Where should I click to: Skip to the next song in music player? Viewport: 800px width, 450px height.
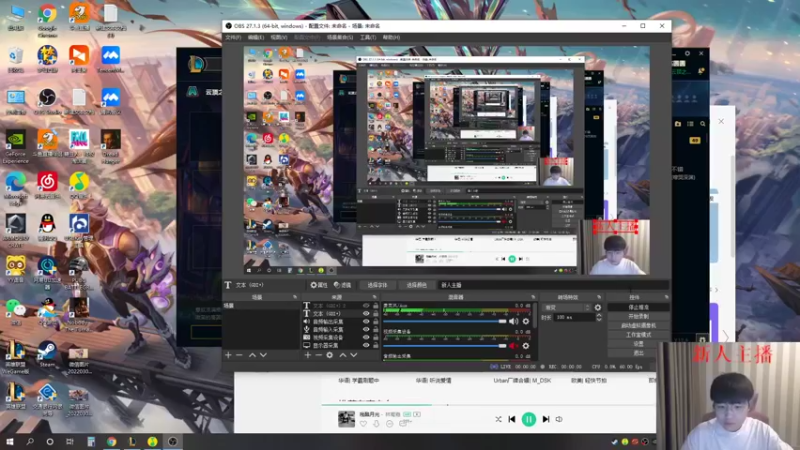545,419
